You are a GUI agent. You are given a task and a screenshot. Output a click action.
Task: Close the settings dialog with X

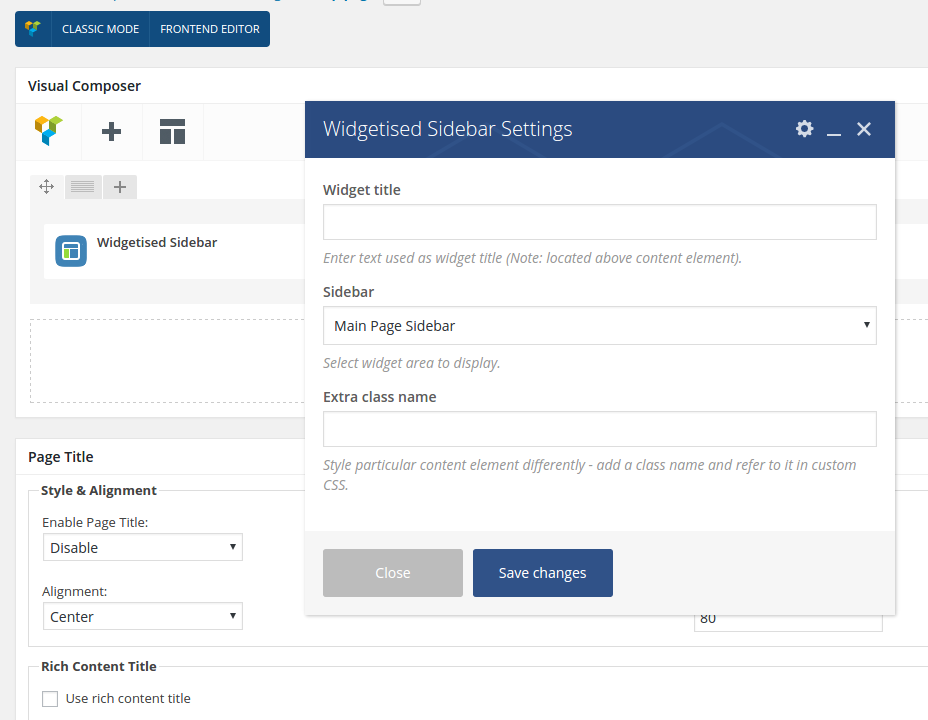coord(864,129)
